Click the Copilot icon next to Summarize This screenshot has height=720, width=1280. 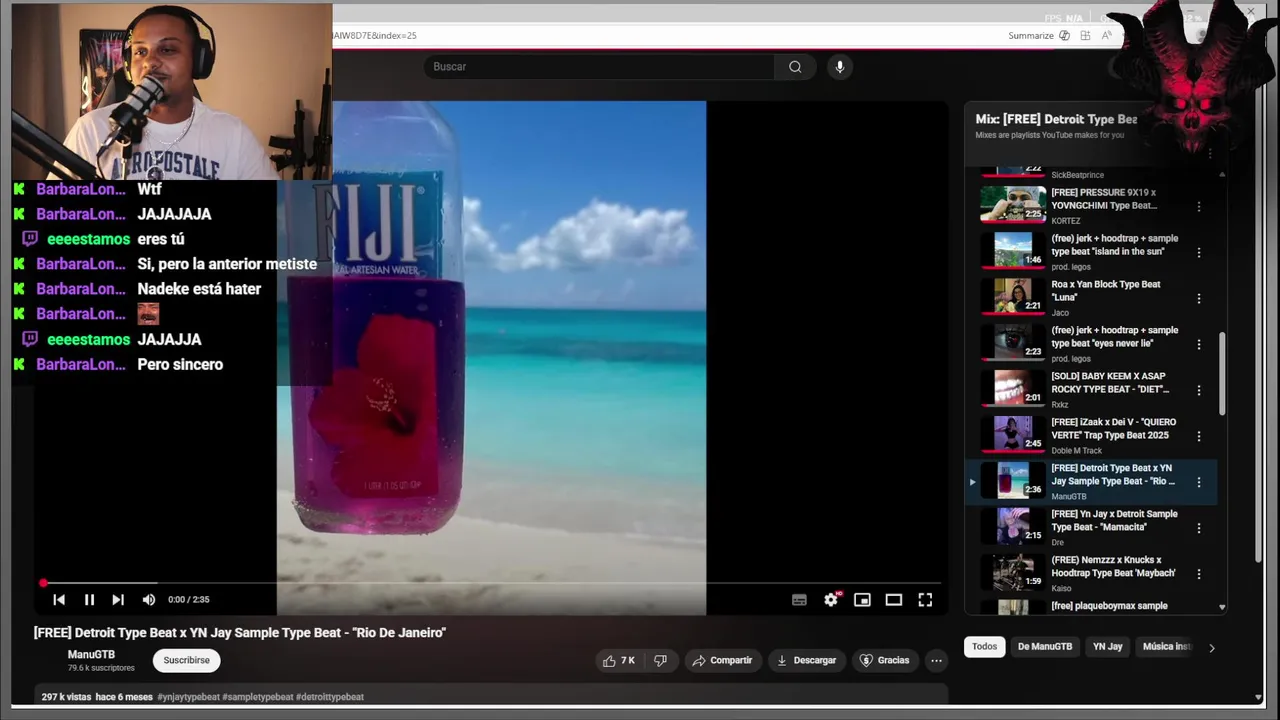(x=1064, y=35)
